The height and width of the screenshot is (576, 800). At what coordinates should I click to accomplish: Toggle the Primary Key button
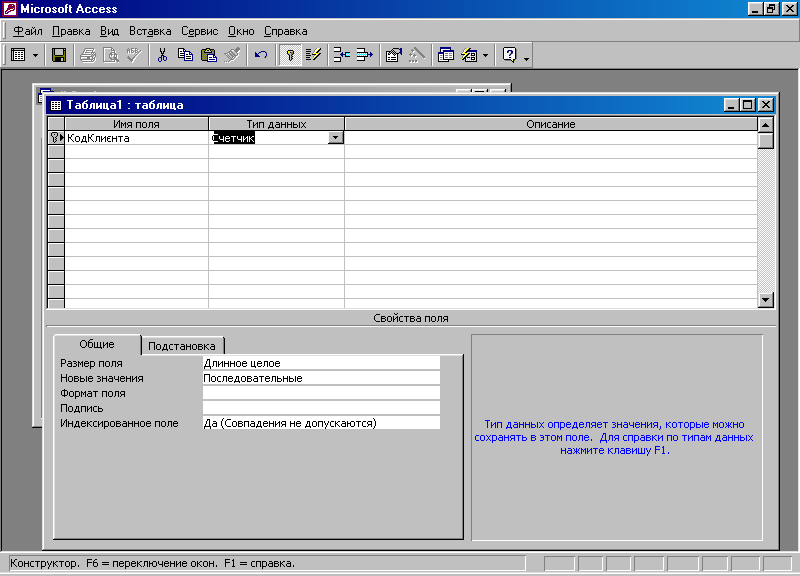[x=290, y=55]
